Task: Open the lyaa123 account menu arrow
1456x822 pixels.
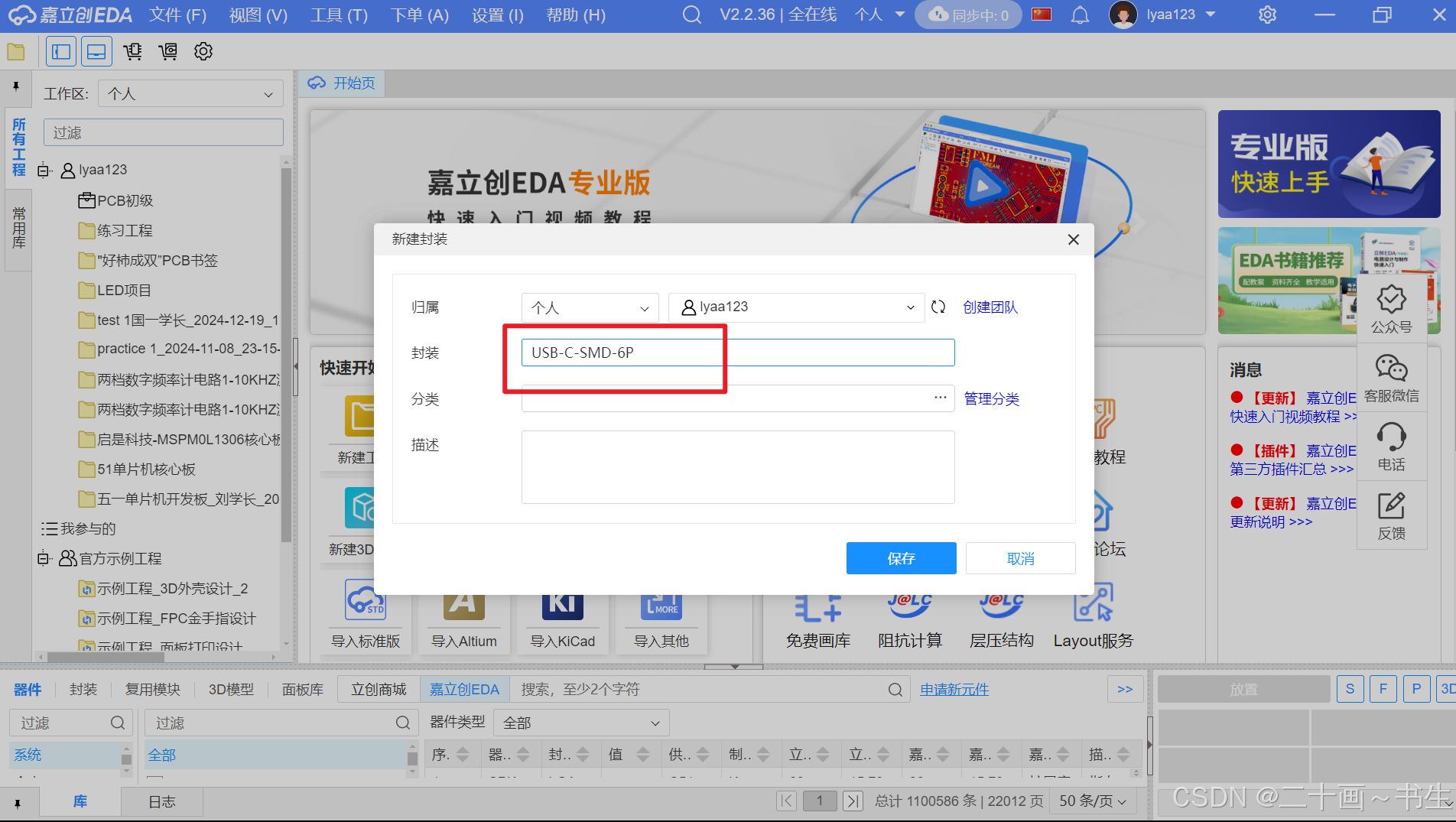Action: click(x=1211, y=15)
